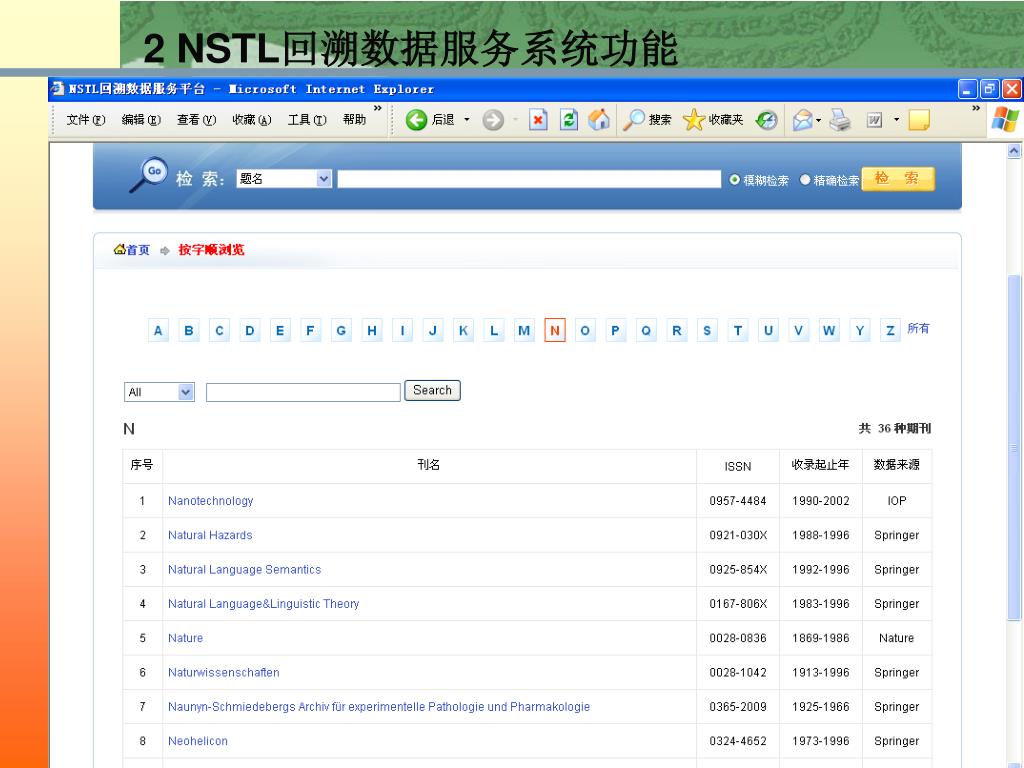Screen dimensions: 1024x768
Task: Click the History toolbar icon
Action: [766, 120]
